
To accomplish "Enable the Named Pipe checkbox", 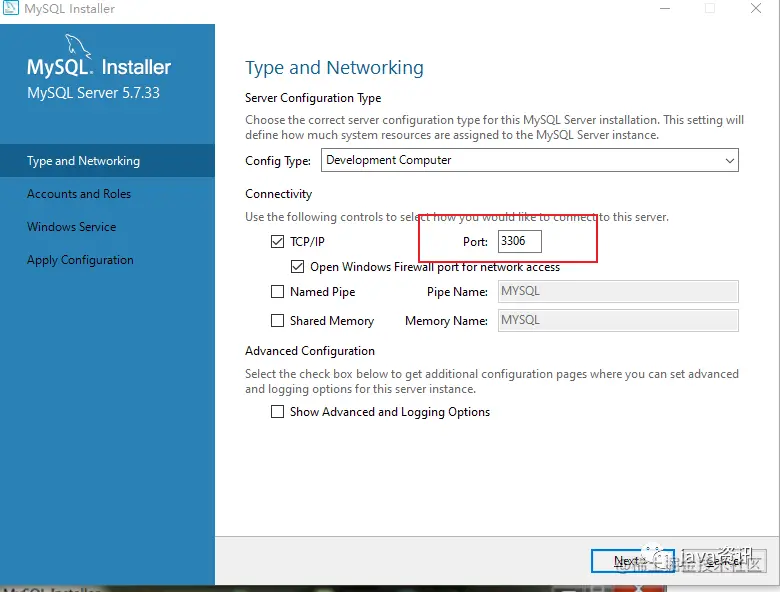I will pos(277,292).
